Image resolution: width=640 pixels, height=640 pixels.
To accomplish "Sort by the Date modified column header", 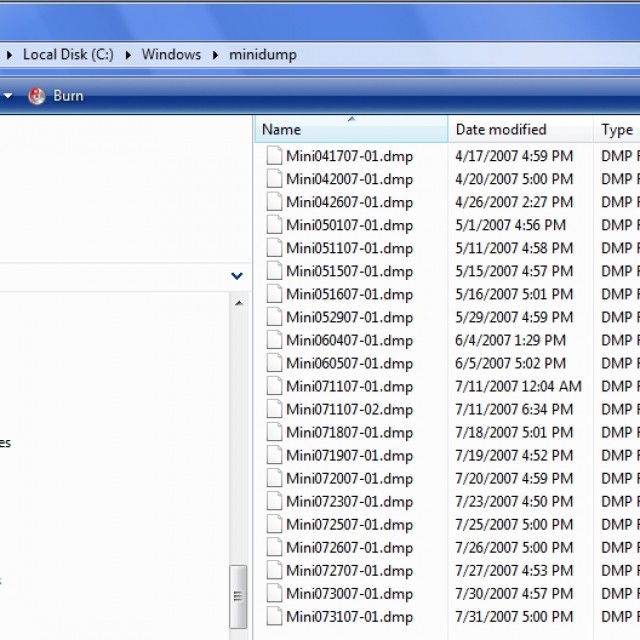I will (x=501, y=130).
